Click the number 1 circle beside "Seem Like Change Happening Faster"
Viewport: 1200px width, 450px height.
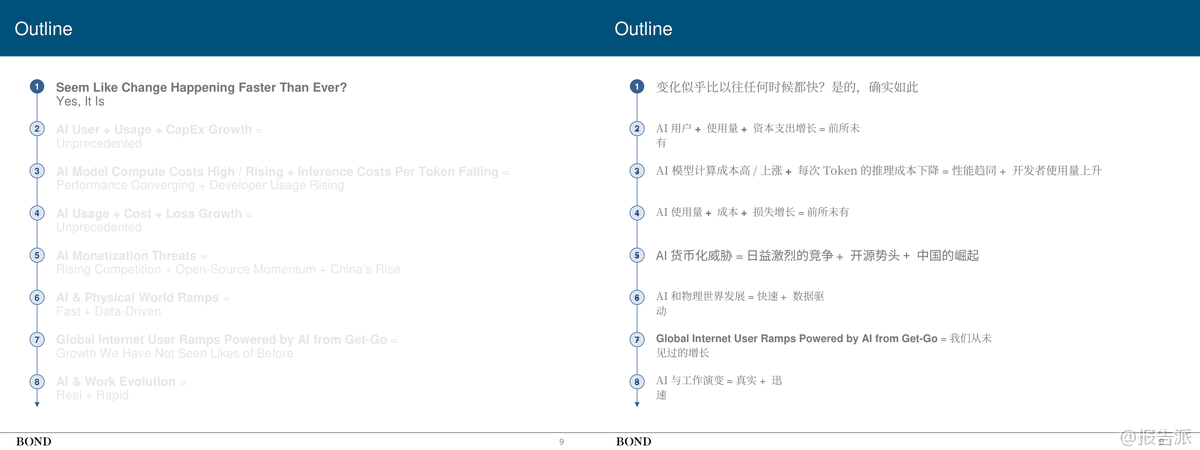point(37,87)
